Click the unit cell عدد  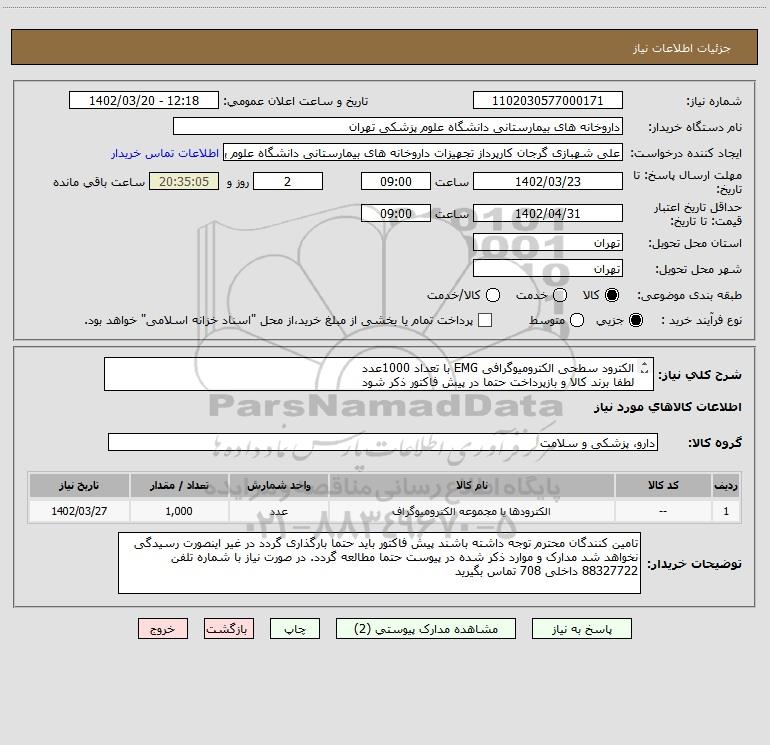click(x=278, y=511)
